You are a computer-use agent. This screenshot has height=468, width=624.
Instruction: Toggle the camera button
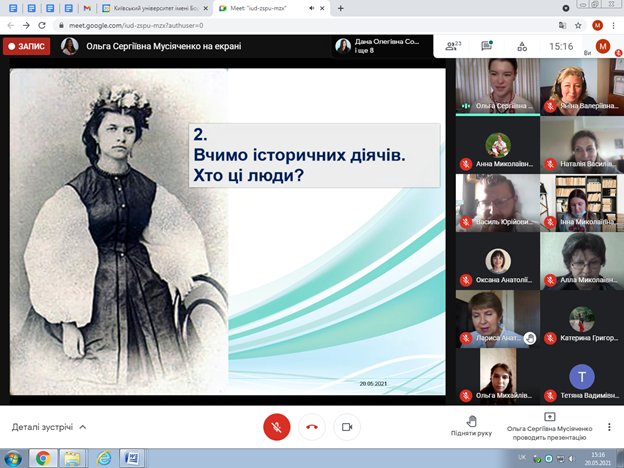(347, 426)
